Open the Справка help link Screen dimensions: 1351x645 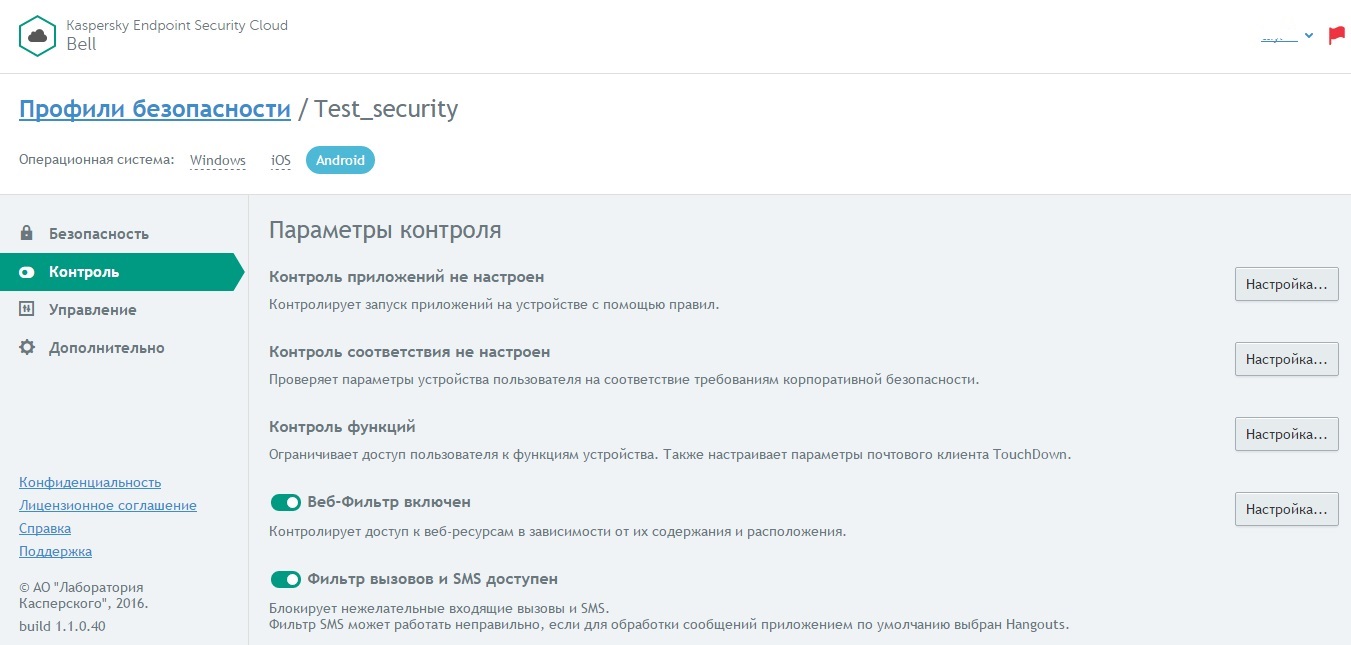45,528
